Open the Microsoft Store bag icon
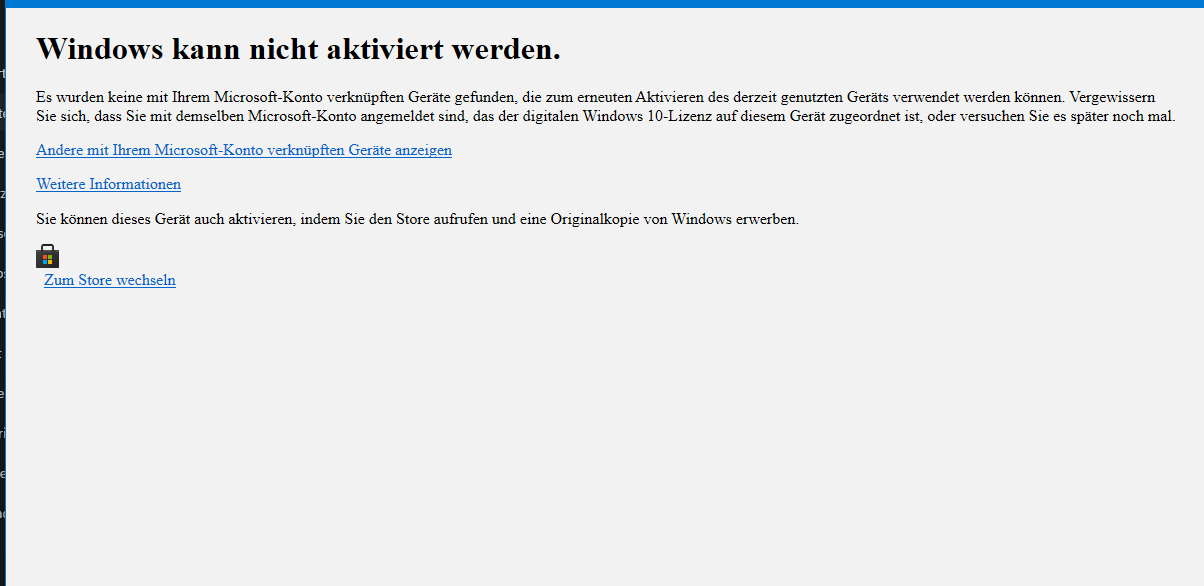The width and height of the screenshot is (1204, 586). [x=47, y=256]
